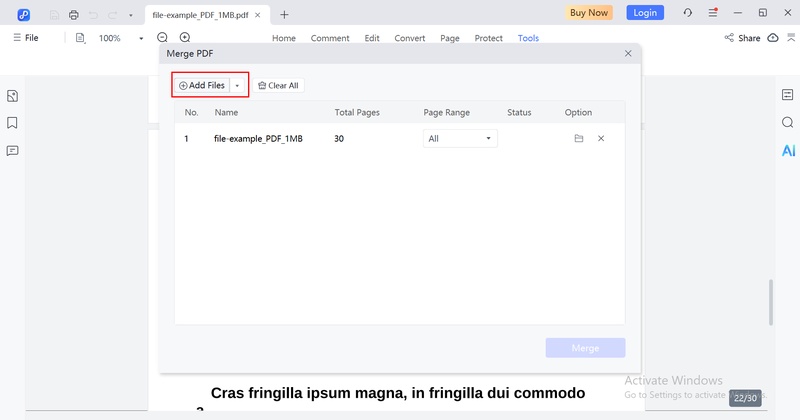The image size is (800, 420).
Task: Open a new tab with the plus button
Action: [x=284, y=14]
